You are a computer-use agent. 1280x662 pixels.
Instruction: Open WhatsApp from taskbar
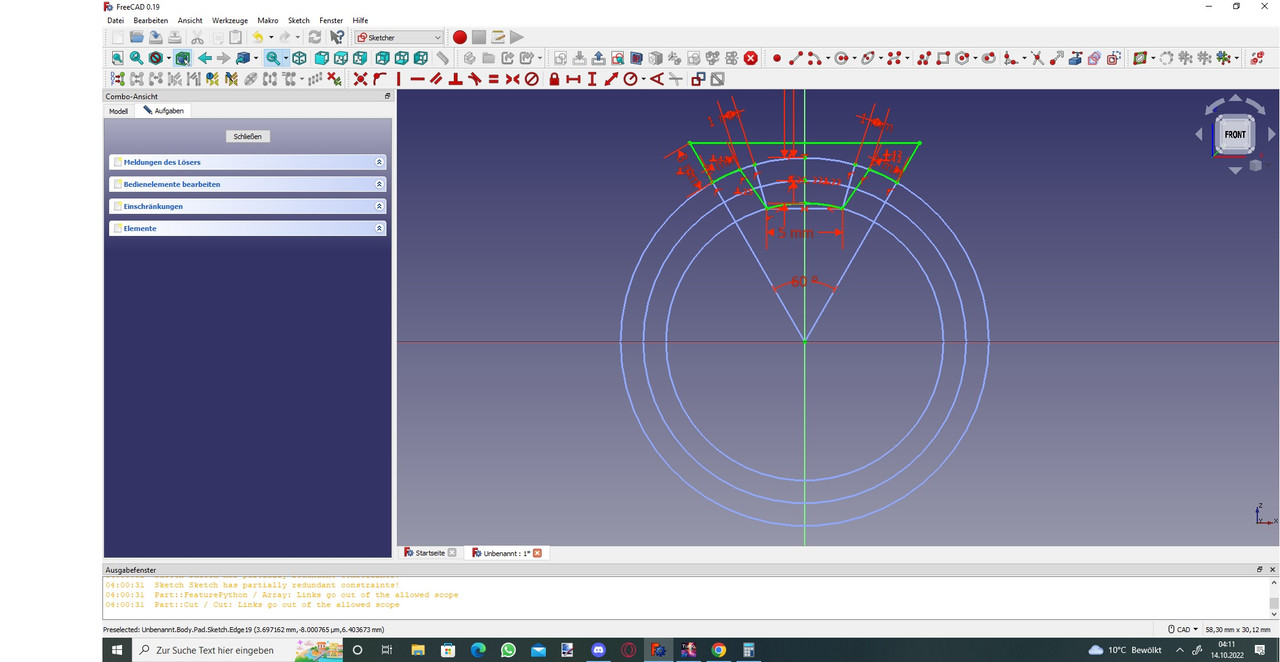[508, 650]
